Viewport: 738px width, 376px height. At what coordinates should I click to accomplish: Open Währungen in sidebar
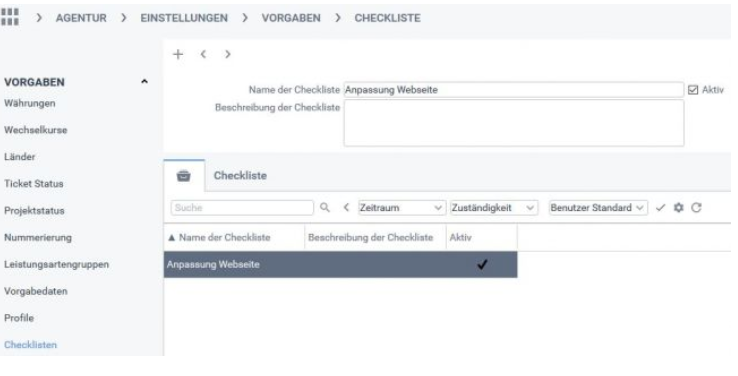point(30,103)
